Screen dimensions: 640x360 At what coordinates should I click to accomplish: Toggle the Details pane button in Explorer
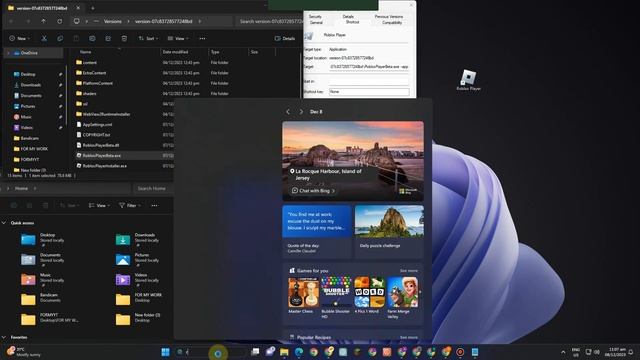pyautogui.click(x=285, y=38)
